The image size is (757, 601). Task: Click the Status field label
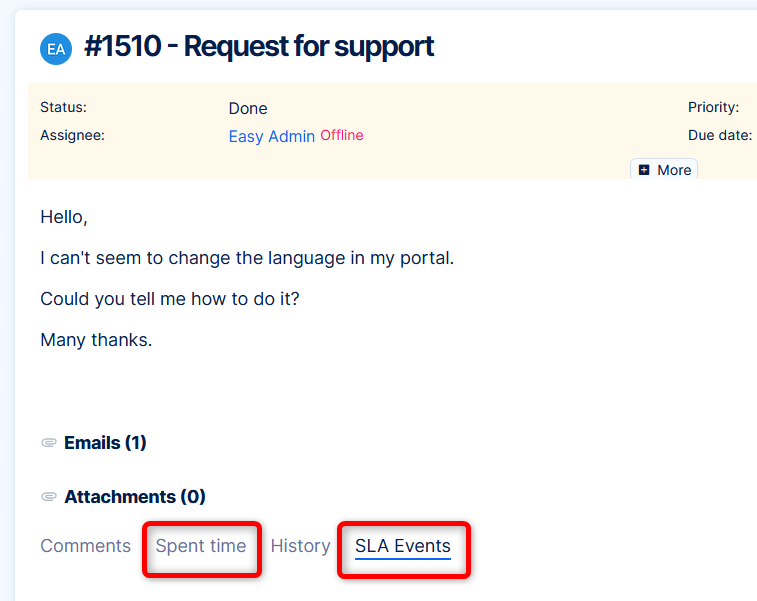point(63,107)
